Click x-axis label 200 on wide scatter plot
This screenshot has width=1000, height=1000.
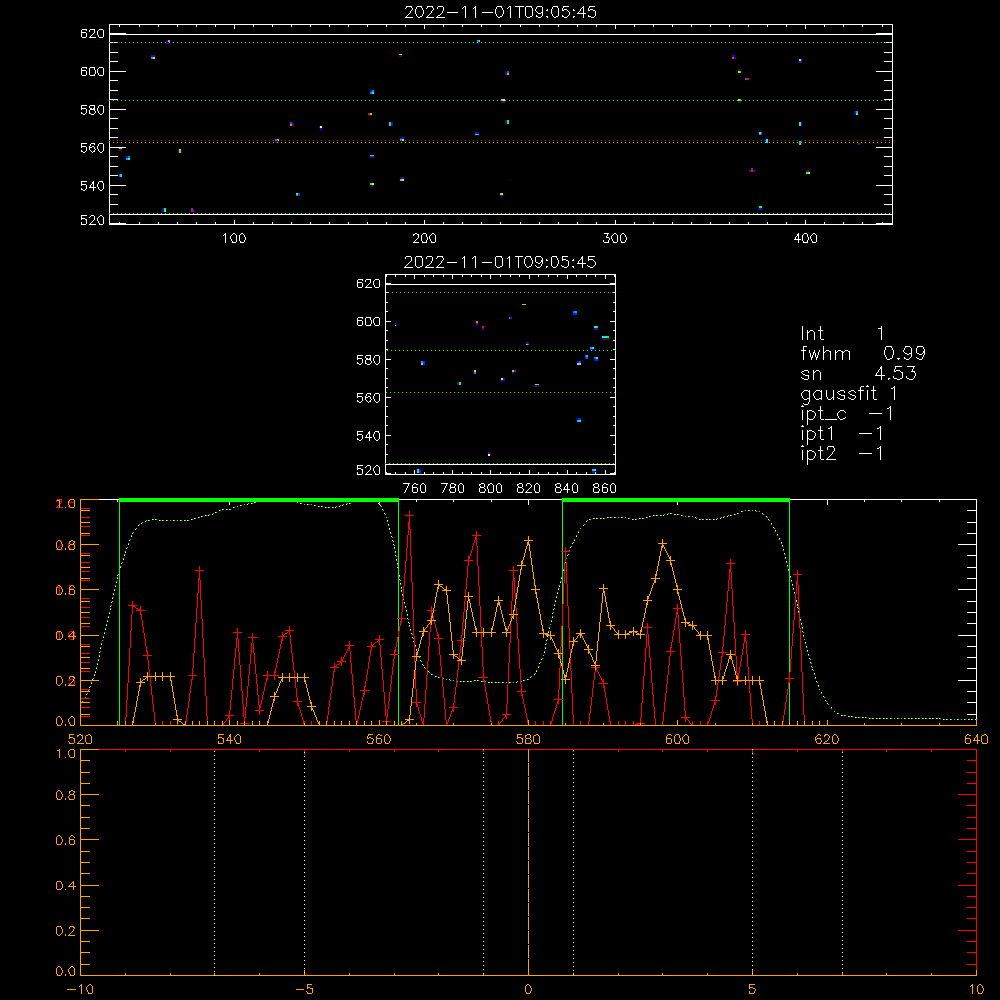click(424, 239)
